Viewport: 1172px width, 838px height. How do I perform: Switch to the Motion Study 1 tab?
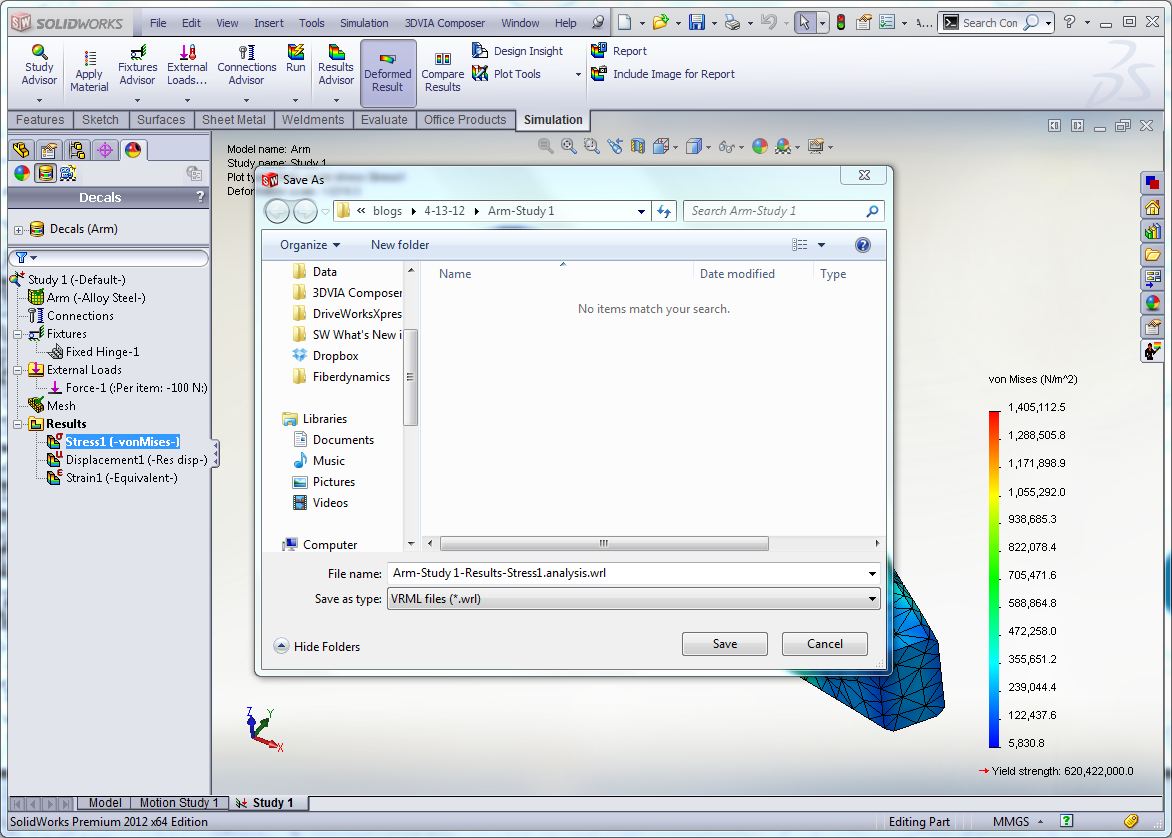[179, 803]
